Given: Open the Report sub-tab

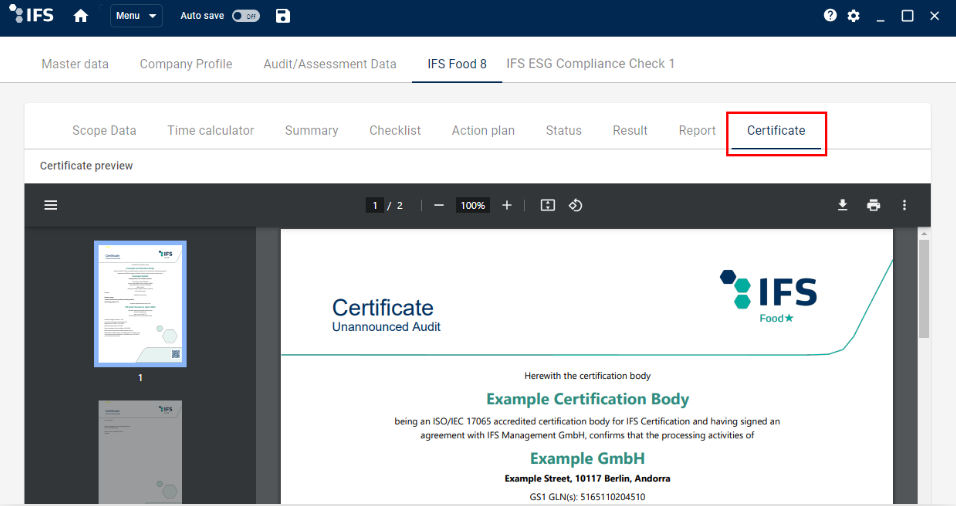Looking at the screenshot, I should coord(697,130).
